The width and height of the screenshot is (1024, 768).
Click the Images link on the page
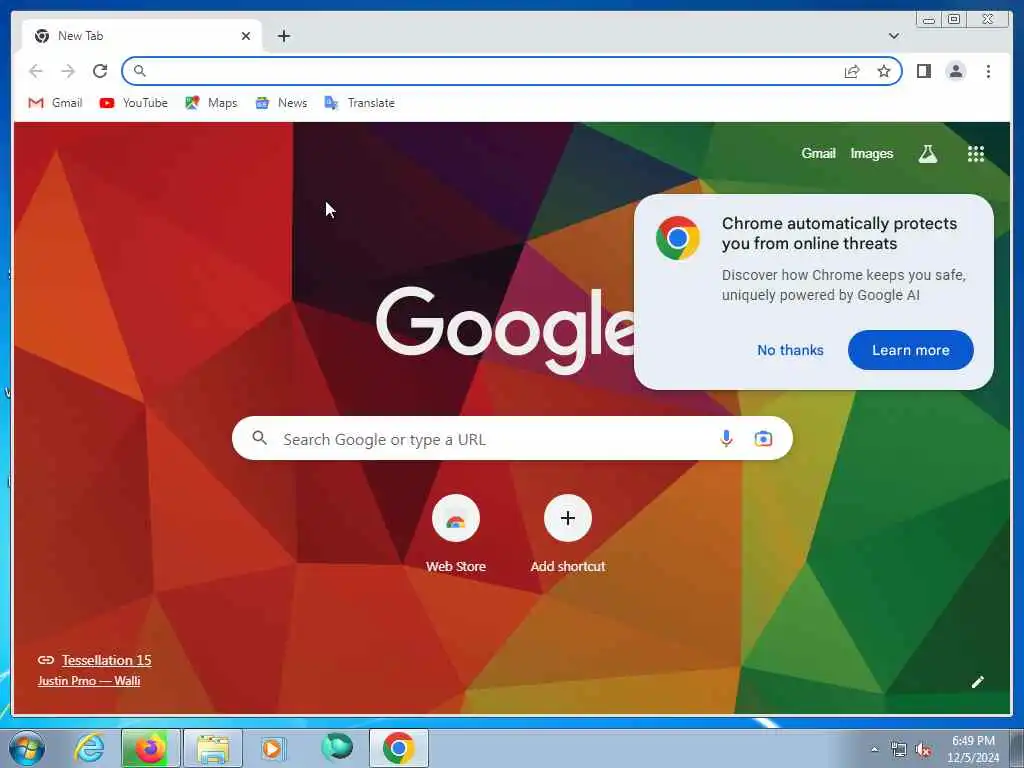tap(871, 153)
